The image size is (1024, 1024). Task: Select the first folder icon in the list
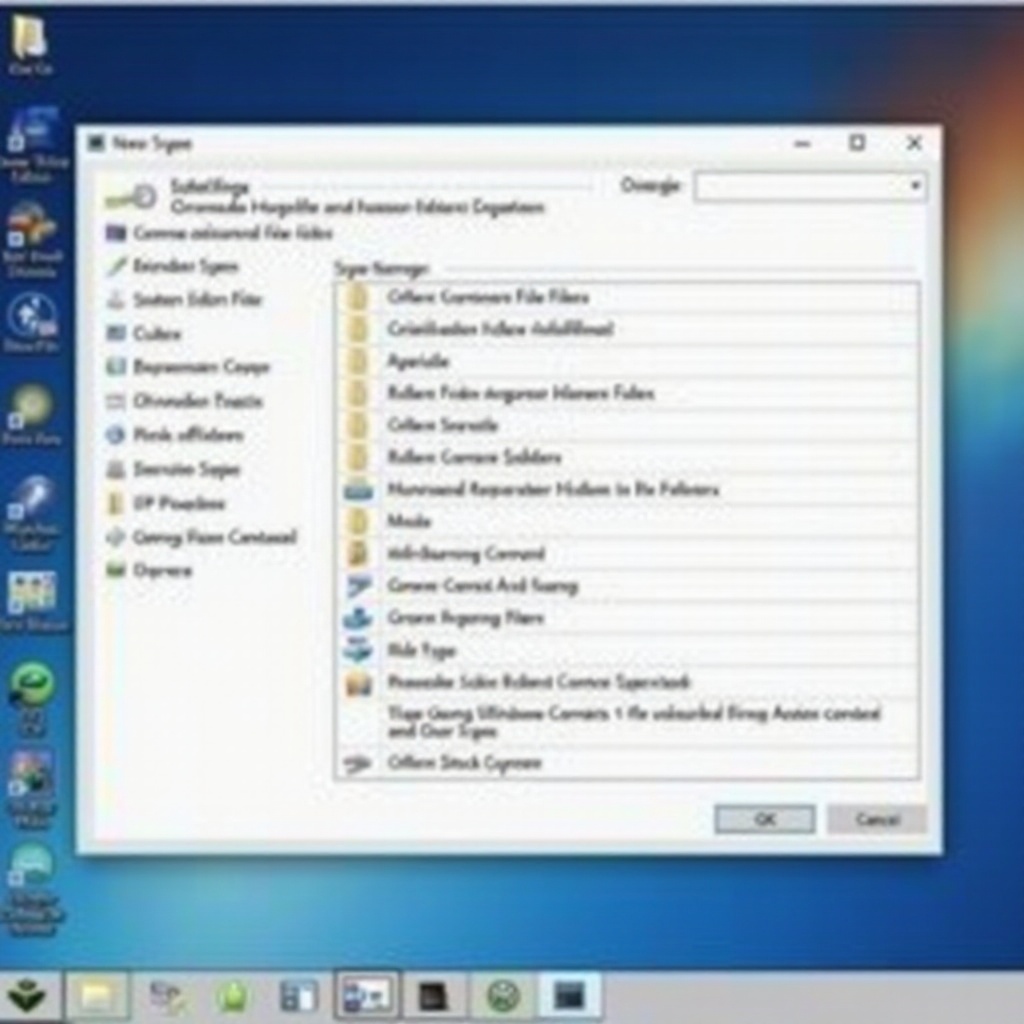pyautogui.click(x=358, y=297)
